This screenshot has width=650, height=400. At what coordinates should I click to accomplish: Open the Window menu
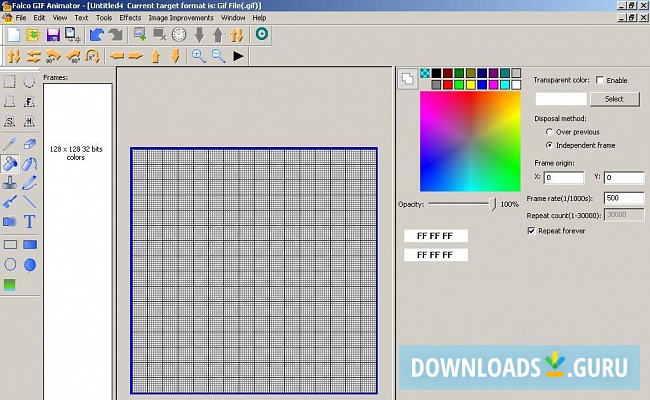point(233,18)
